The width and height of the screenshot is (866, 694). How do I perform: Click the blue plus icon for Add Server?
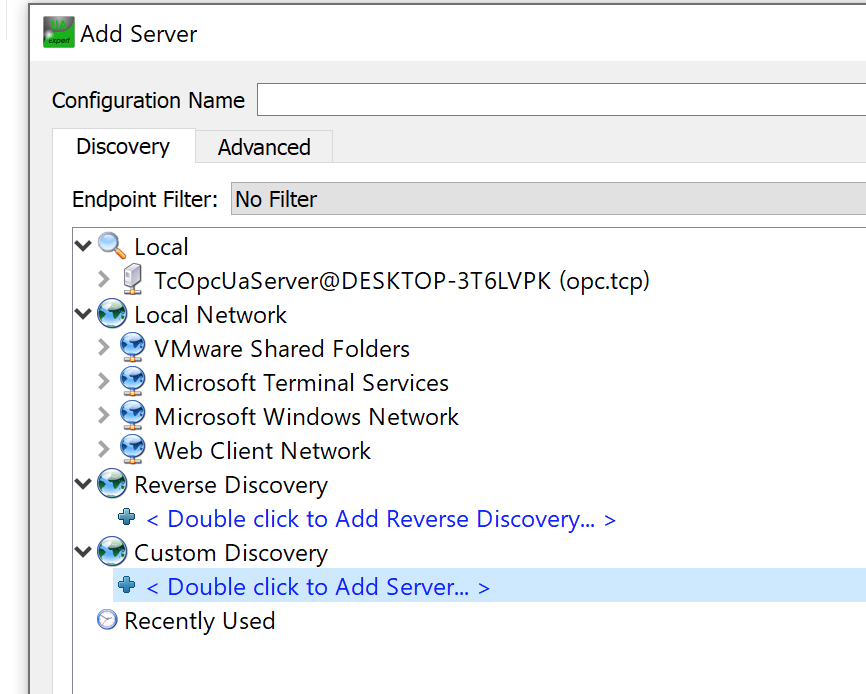coord(126,585)
